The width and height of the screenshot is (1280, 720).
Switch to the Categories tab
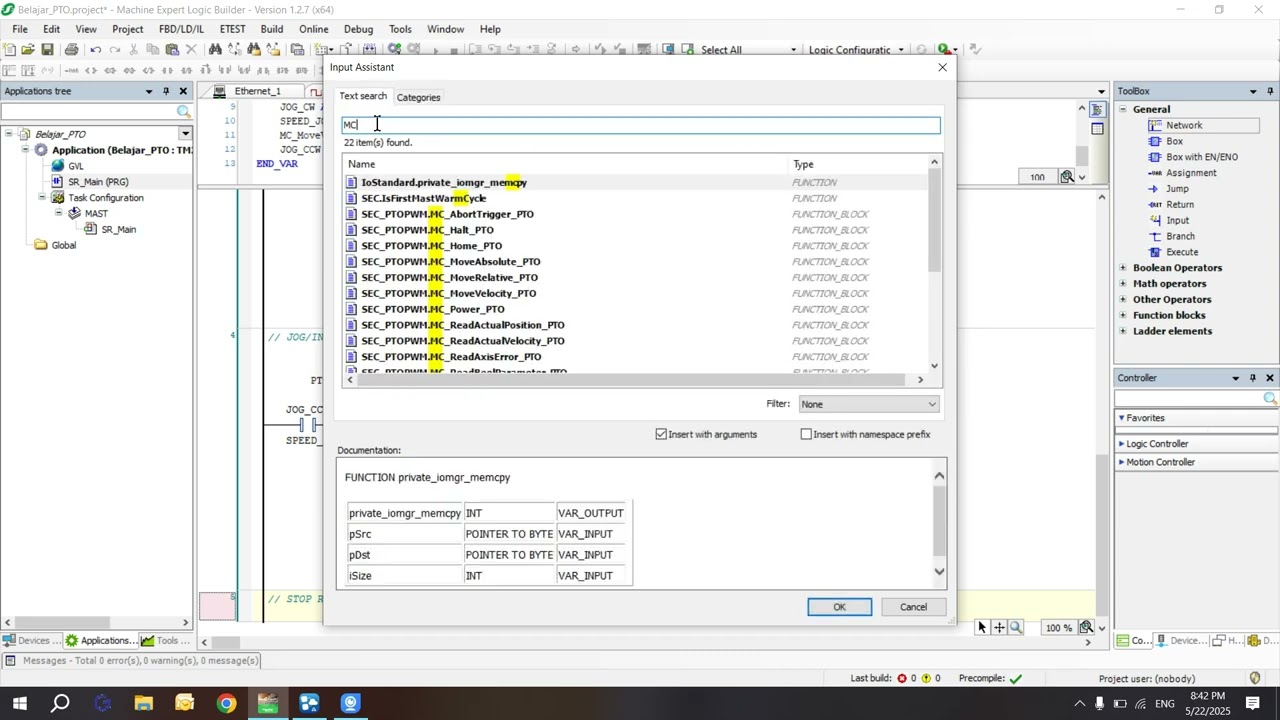(x=418, y=98)
